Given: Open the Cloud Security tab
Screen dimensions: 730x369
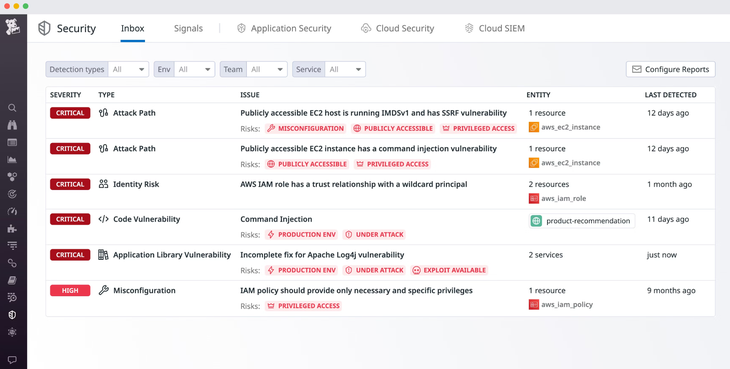Looking at the screenshot, I should 398,28.
